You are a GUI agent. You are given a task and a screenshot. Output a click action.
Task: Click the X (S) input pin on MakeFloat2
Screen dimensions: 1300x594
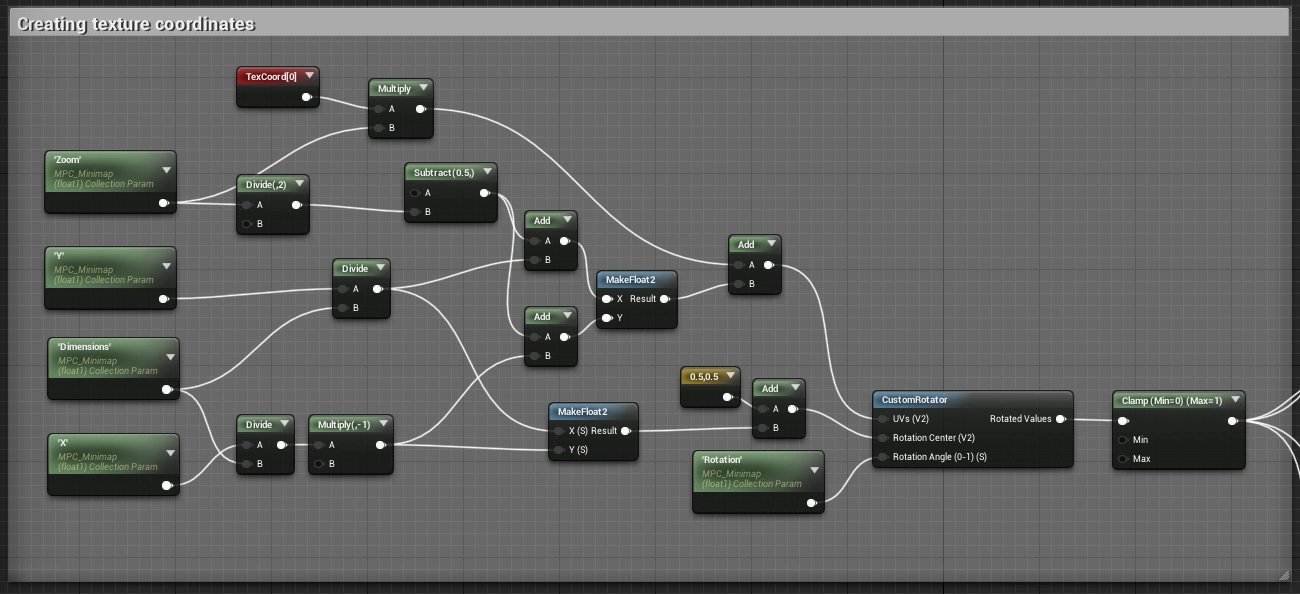(558, 431)
